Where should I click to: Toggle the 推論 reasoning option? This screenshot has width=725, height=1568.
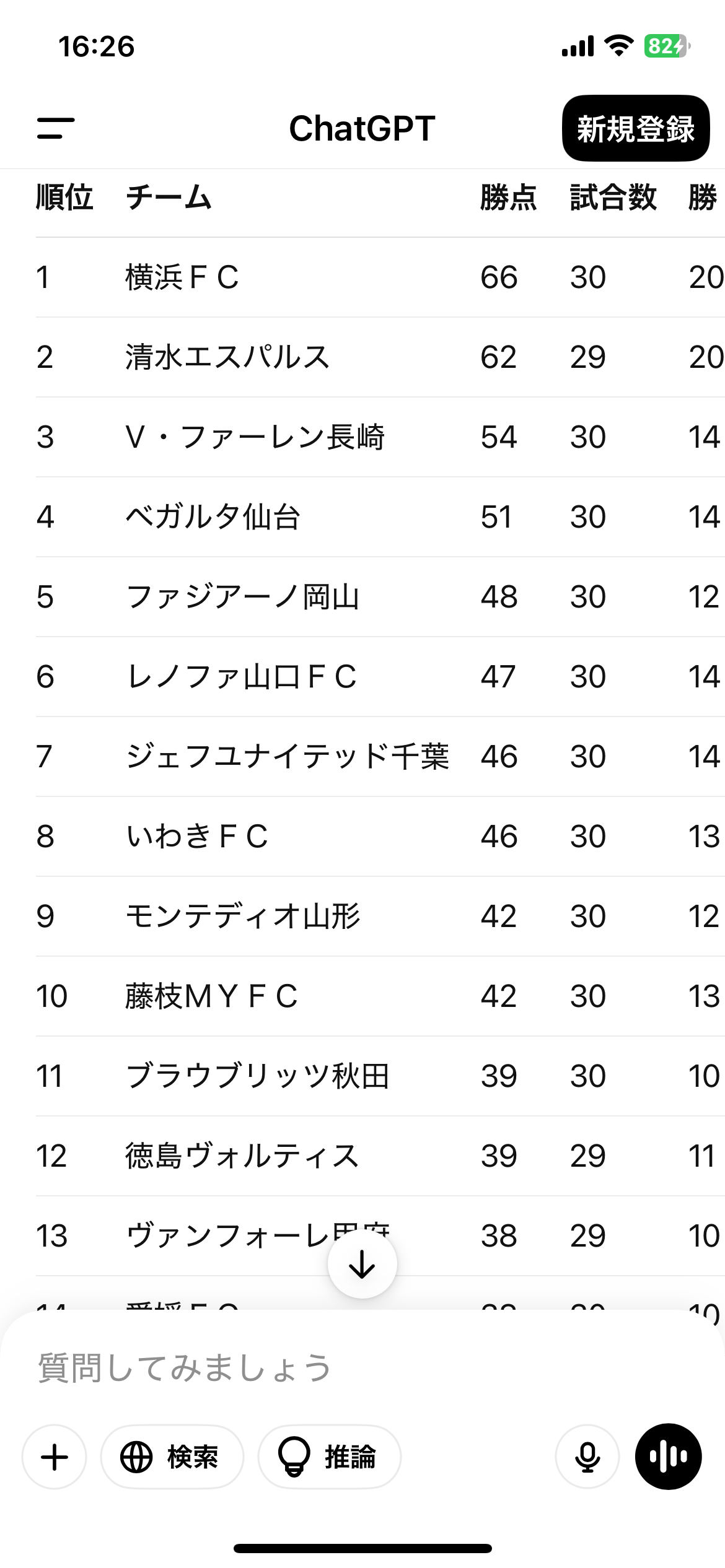point(329,1457)
